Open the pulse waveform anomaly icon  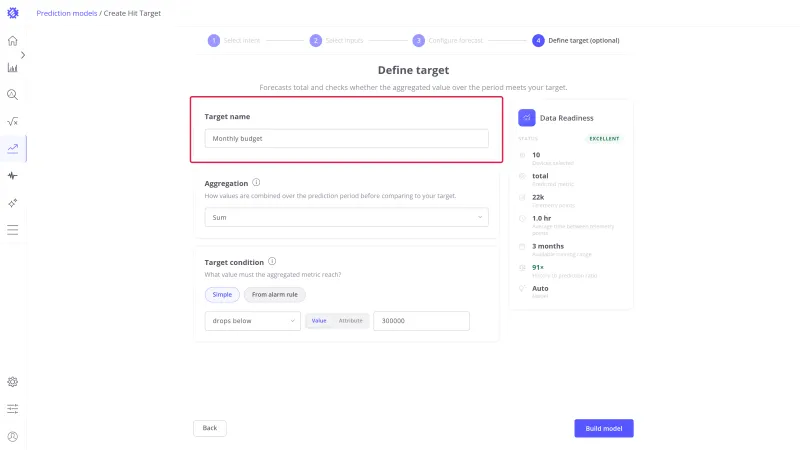tap(13, 176)
